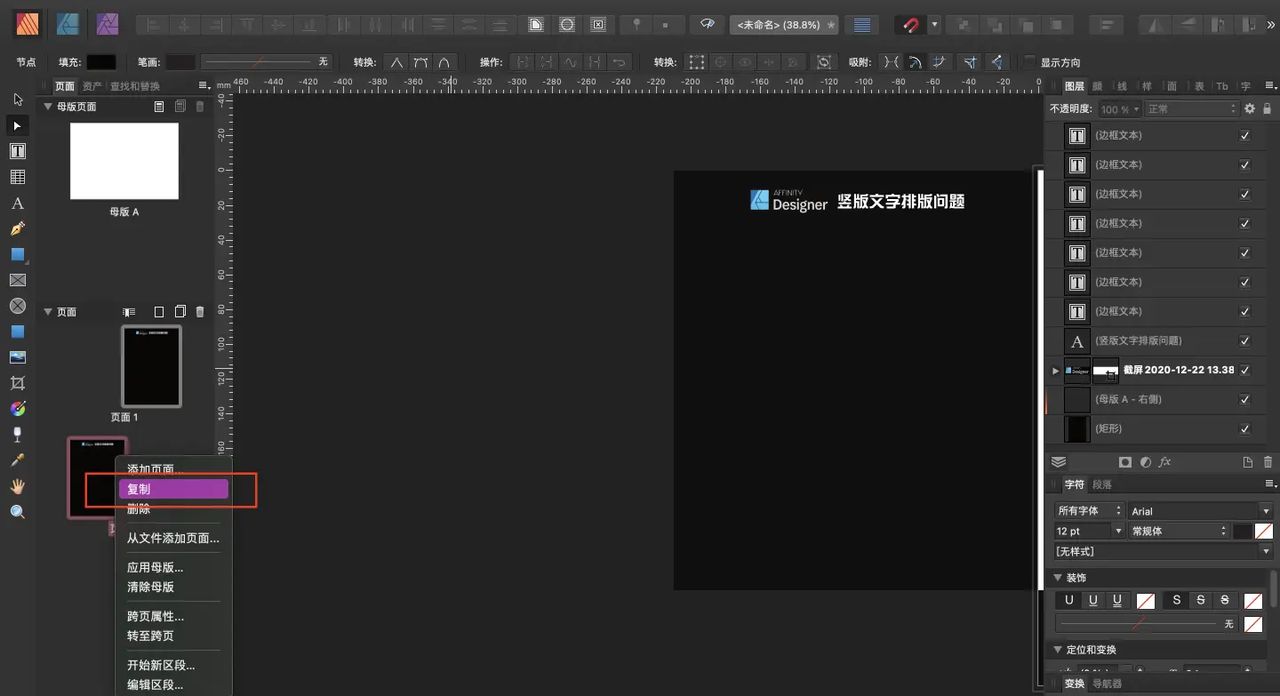Screen dimensions: 1280x696
Task: Enable the 显示方向 checkbox
Action: [x=1028, y=61]
